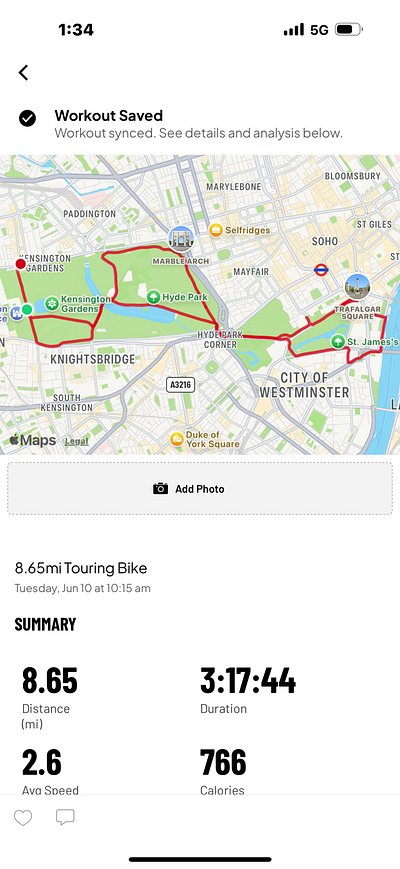Tap the Underground station roundel in Soho
This screenshot has height=869, width=400.
pos(321,270)
